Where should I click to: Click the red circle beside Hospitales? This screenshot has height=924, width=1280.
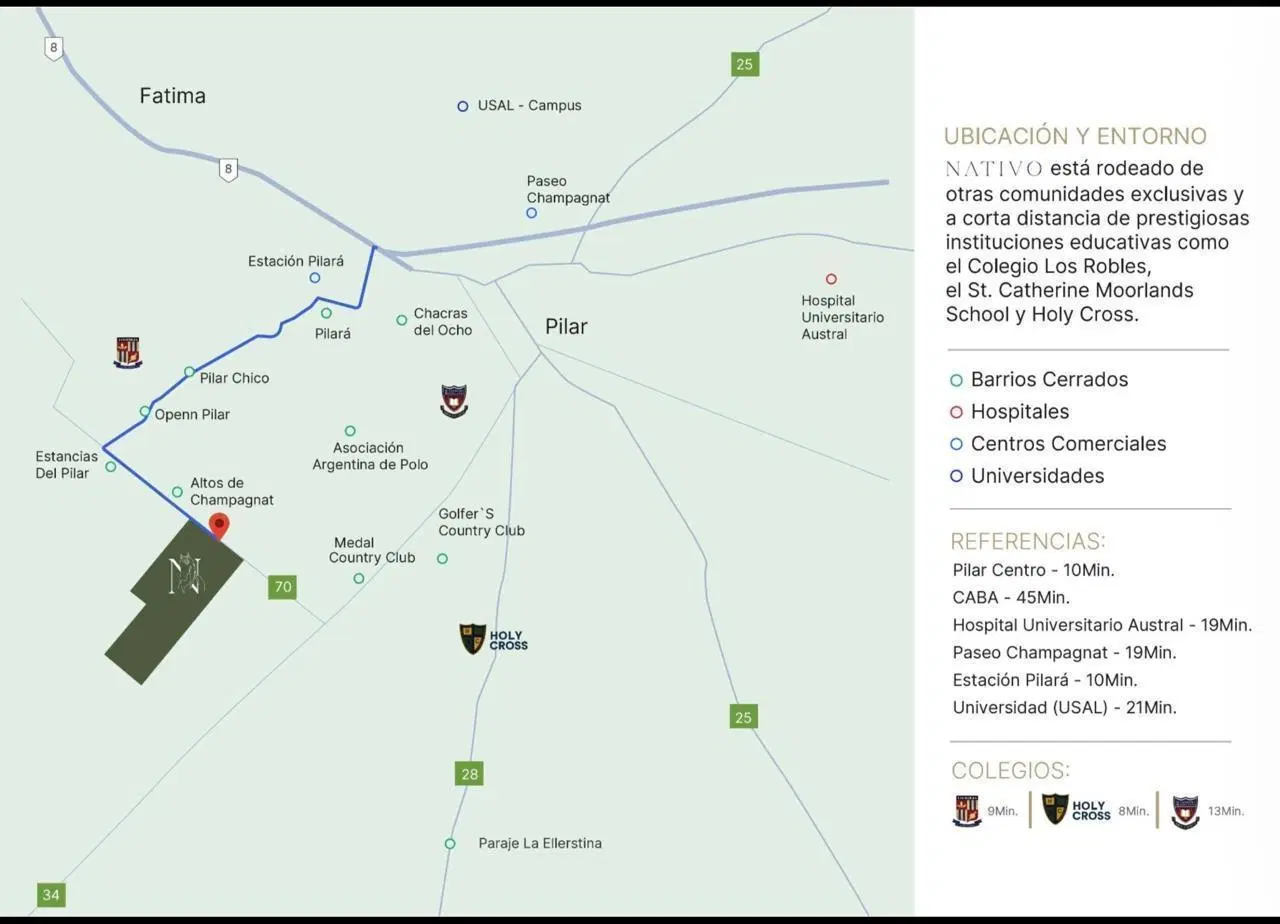[x=956, y=412]
